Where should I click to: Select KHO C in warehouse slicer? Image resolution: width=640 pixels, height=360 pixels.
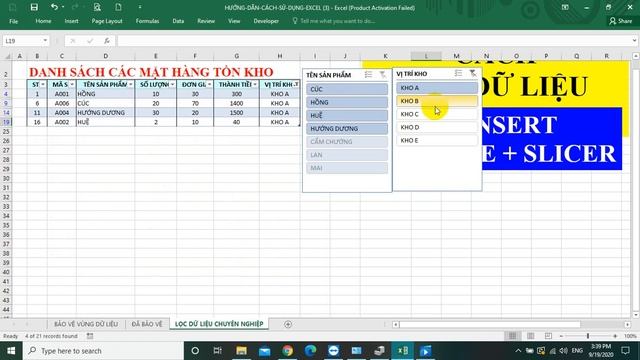(437, 114)
